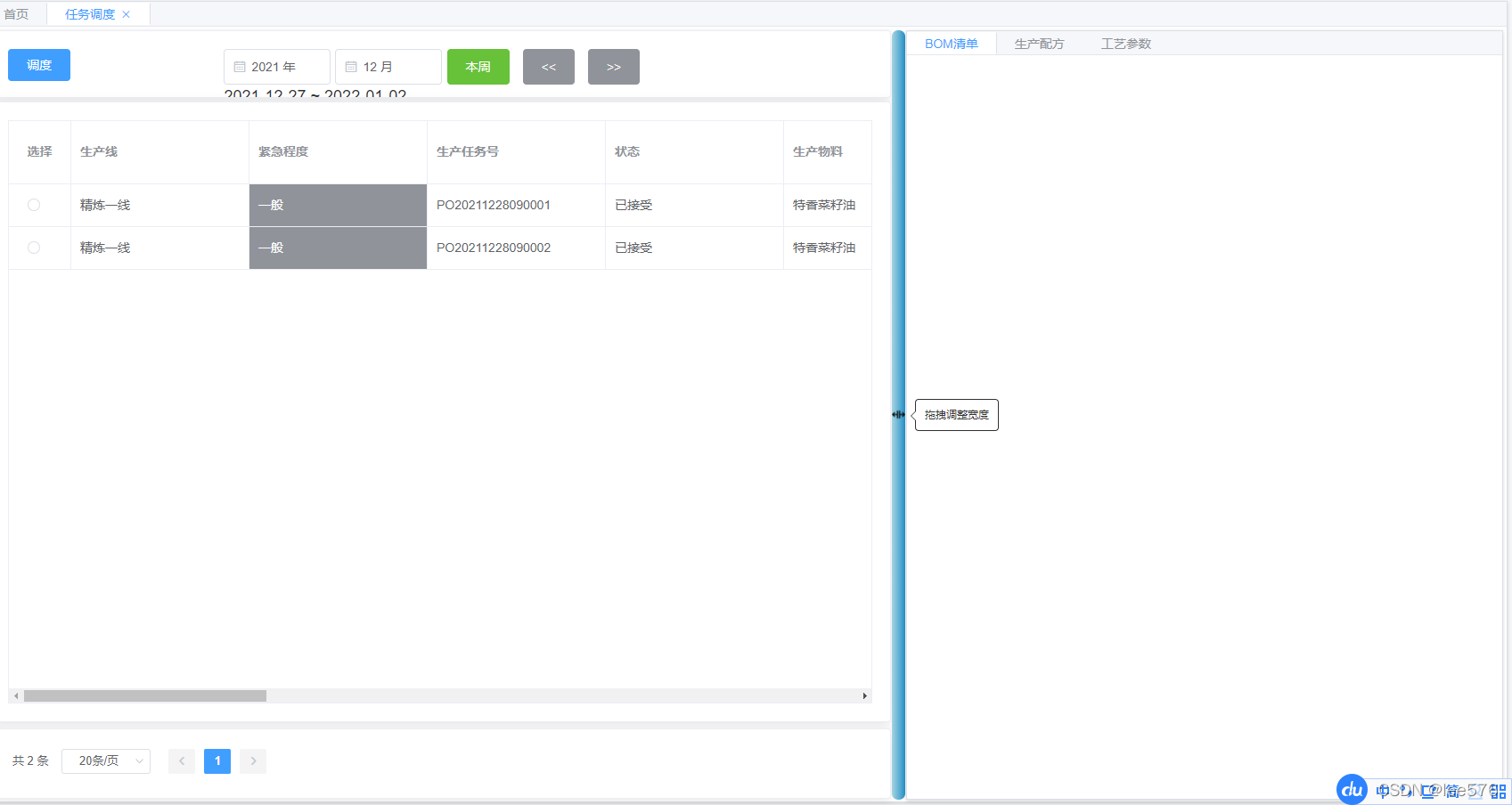Switch to the 首页 tab
1512x805 pixels.
coord(17,14)
